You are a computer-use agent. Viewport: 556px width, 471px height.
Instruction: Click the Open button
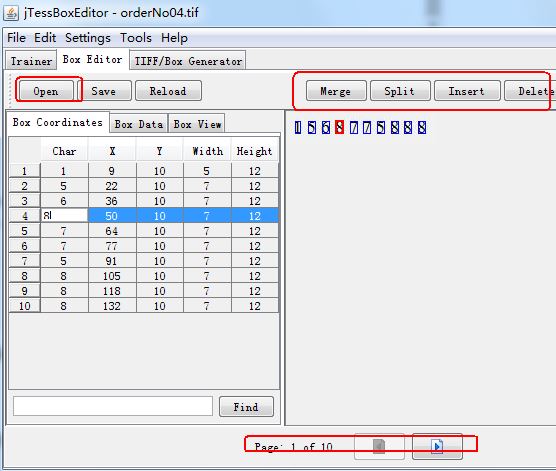tap(46, 91)
